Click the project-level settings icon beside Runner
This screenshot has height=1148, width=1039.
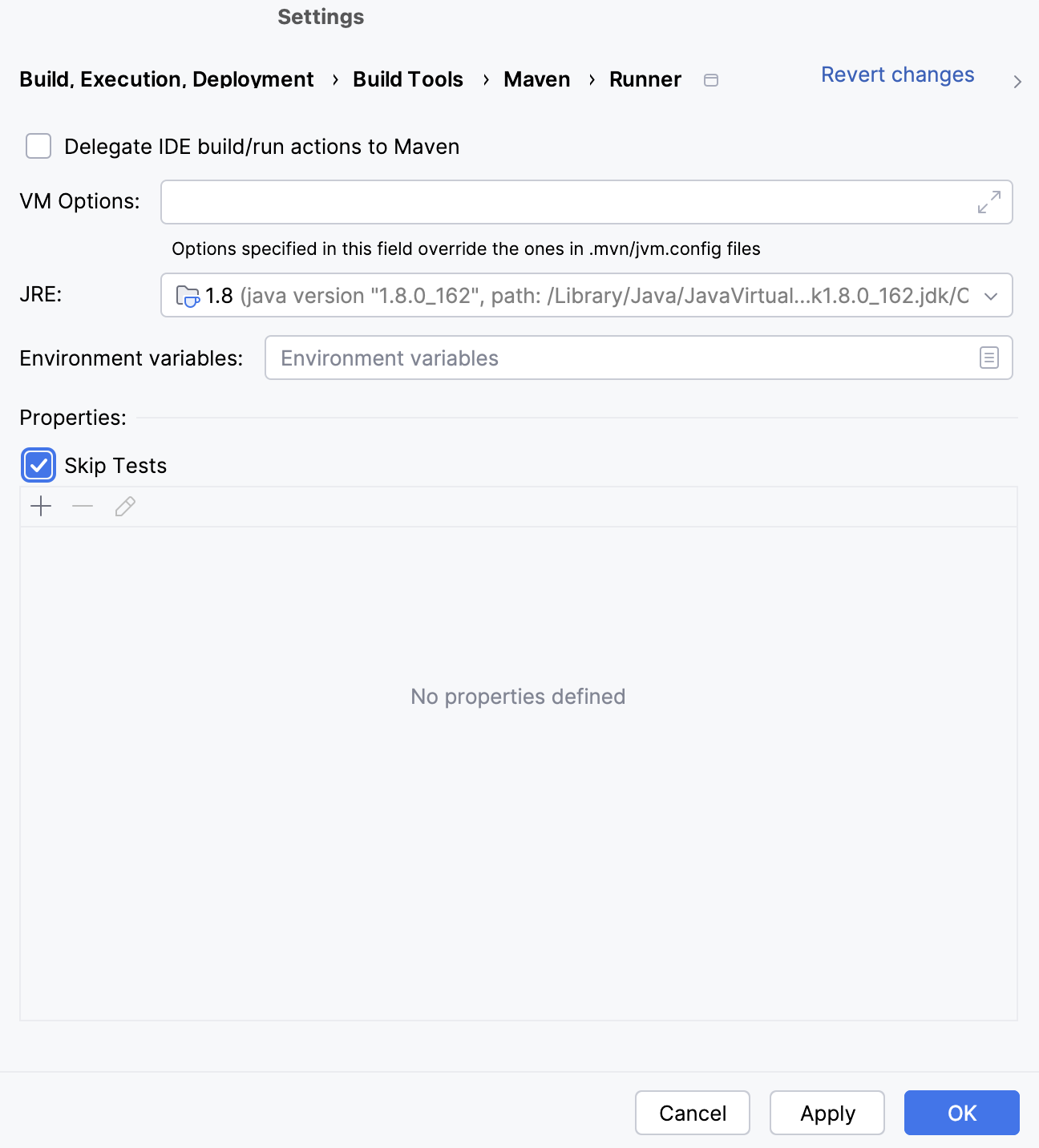(711, 80)
